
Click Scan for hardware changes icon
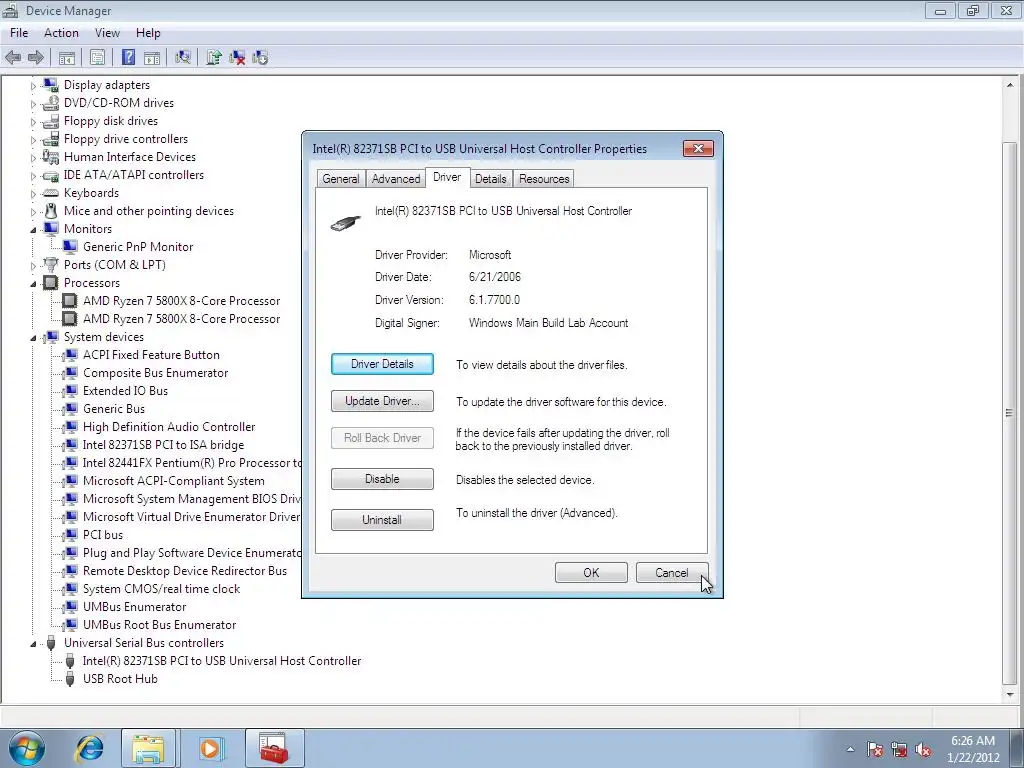tap(183, 57)
